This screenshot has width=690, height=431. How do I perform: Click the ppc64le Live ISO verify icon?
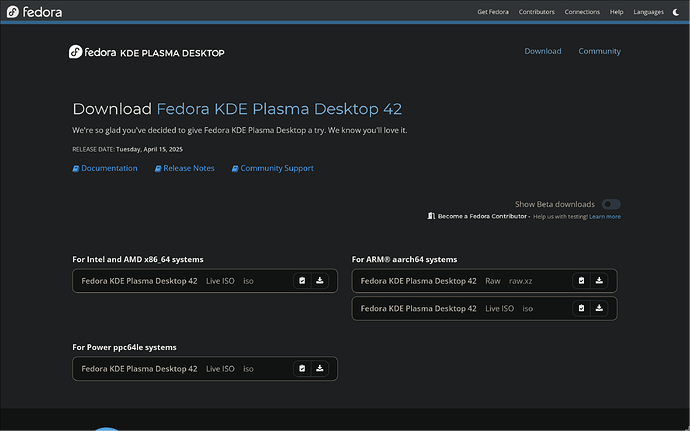(302, 368)
